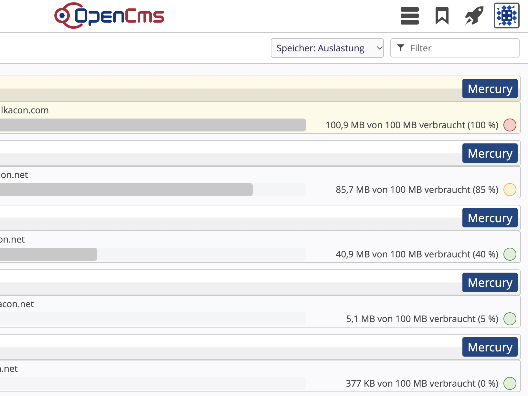Click the filter funnel icon
528x396 pixels.
point(400,48)
